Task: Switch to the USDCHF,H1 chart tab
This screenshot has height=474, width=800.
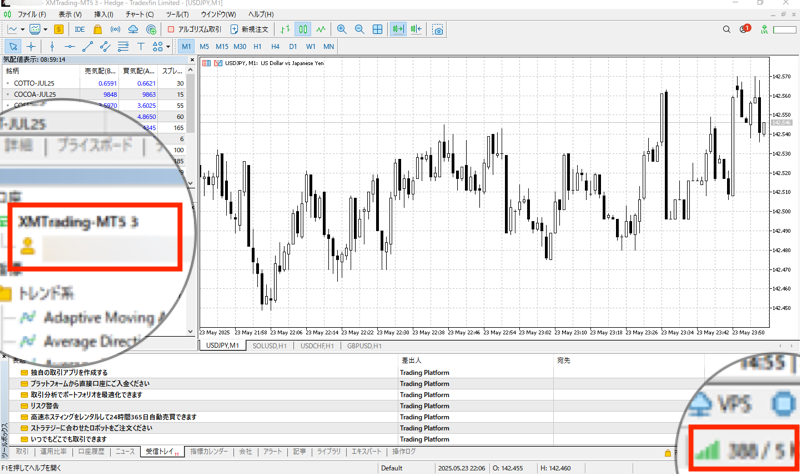Action: [317, 346]
